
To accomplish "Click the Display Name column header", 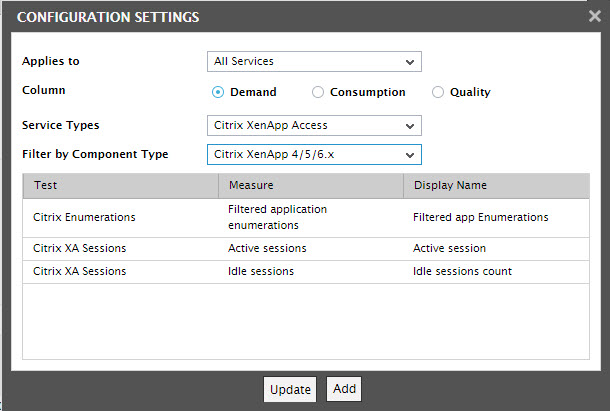I will 496,186.
